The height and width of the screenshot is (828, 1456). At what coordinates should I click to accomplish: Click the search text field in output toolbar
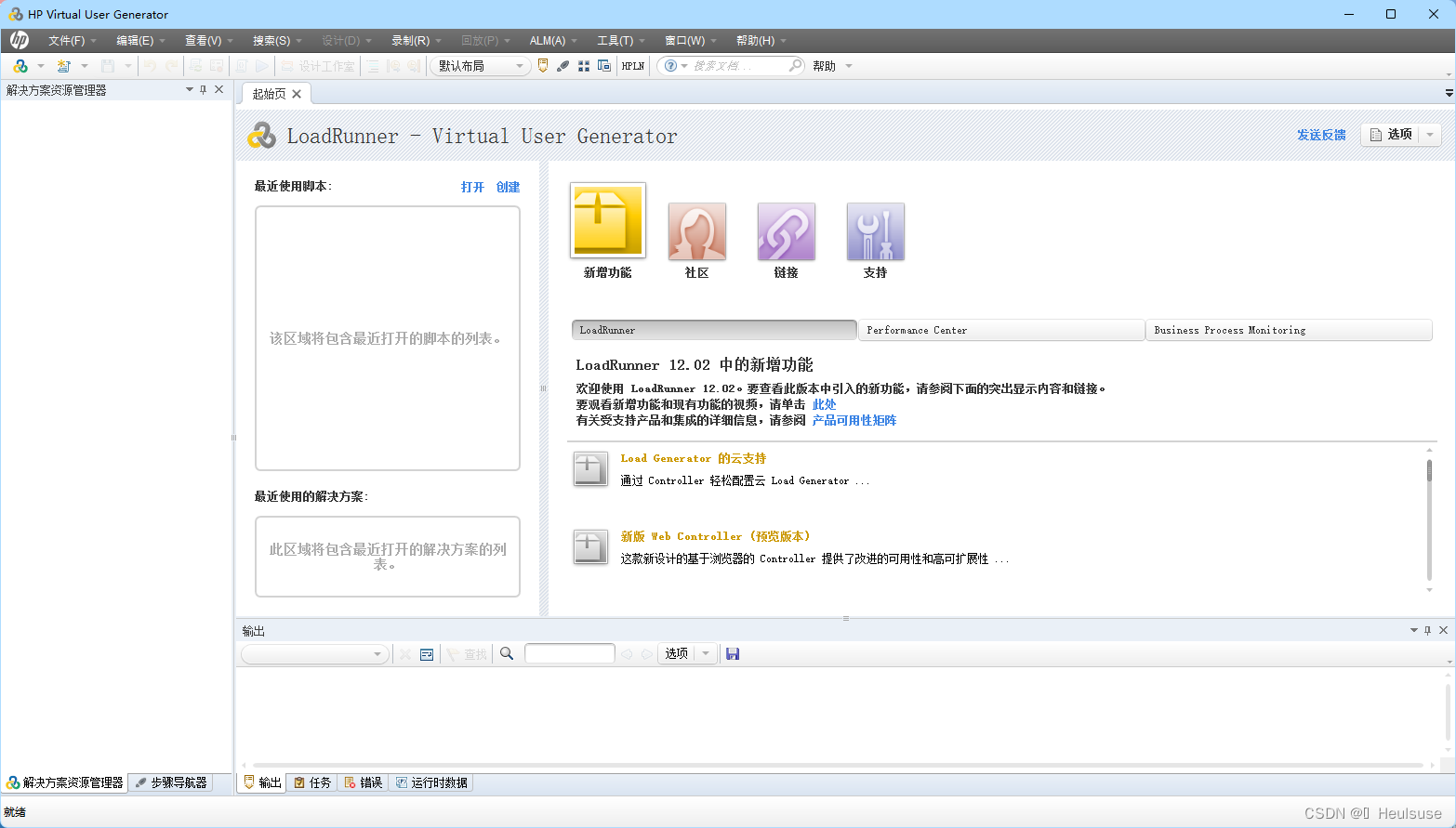pos(569,654)
